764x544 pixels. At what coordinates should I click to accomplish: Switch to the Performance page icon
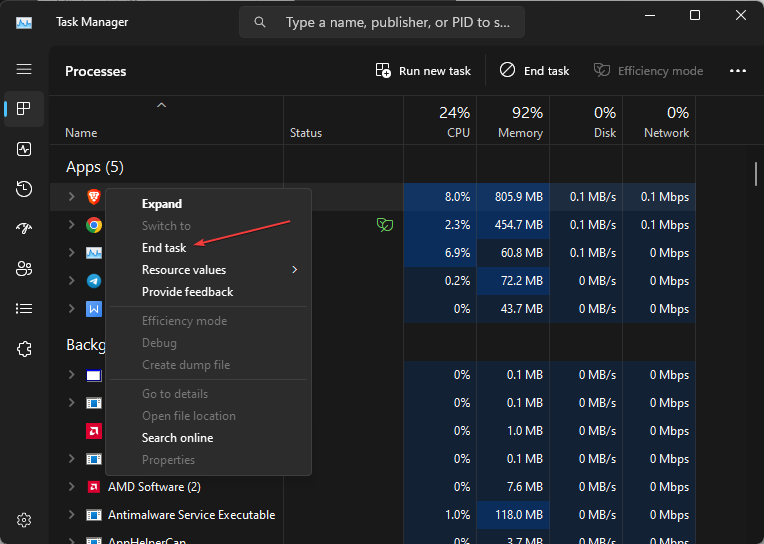click(24, 149)
